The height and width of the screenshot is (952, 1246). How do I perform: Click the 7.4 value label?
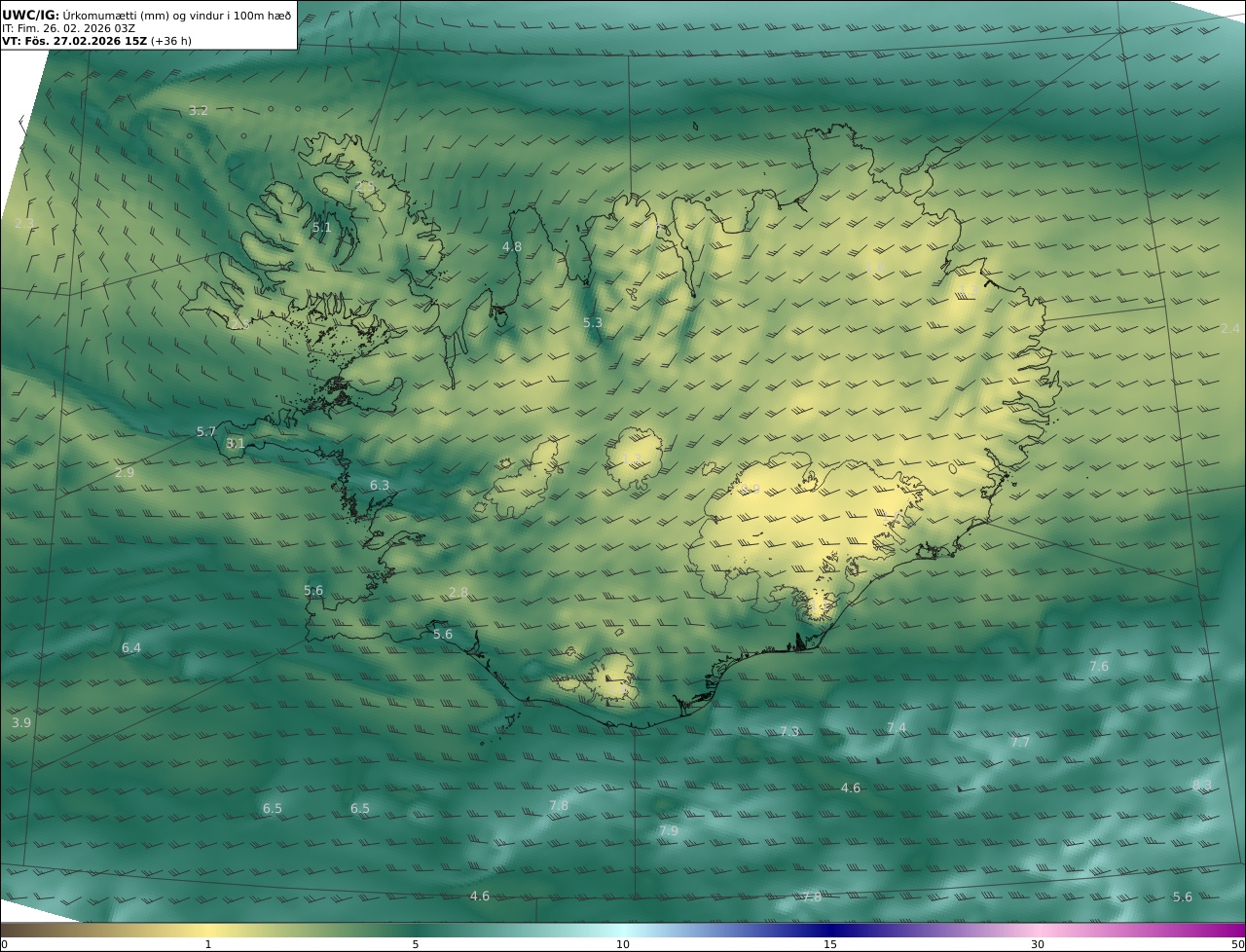click(897, 728)
